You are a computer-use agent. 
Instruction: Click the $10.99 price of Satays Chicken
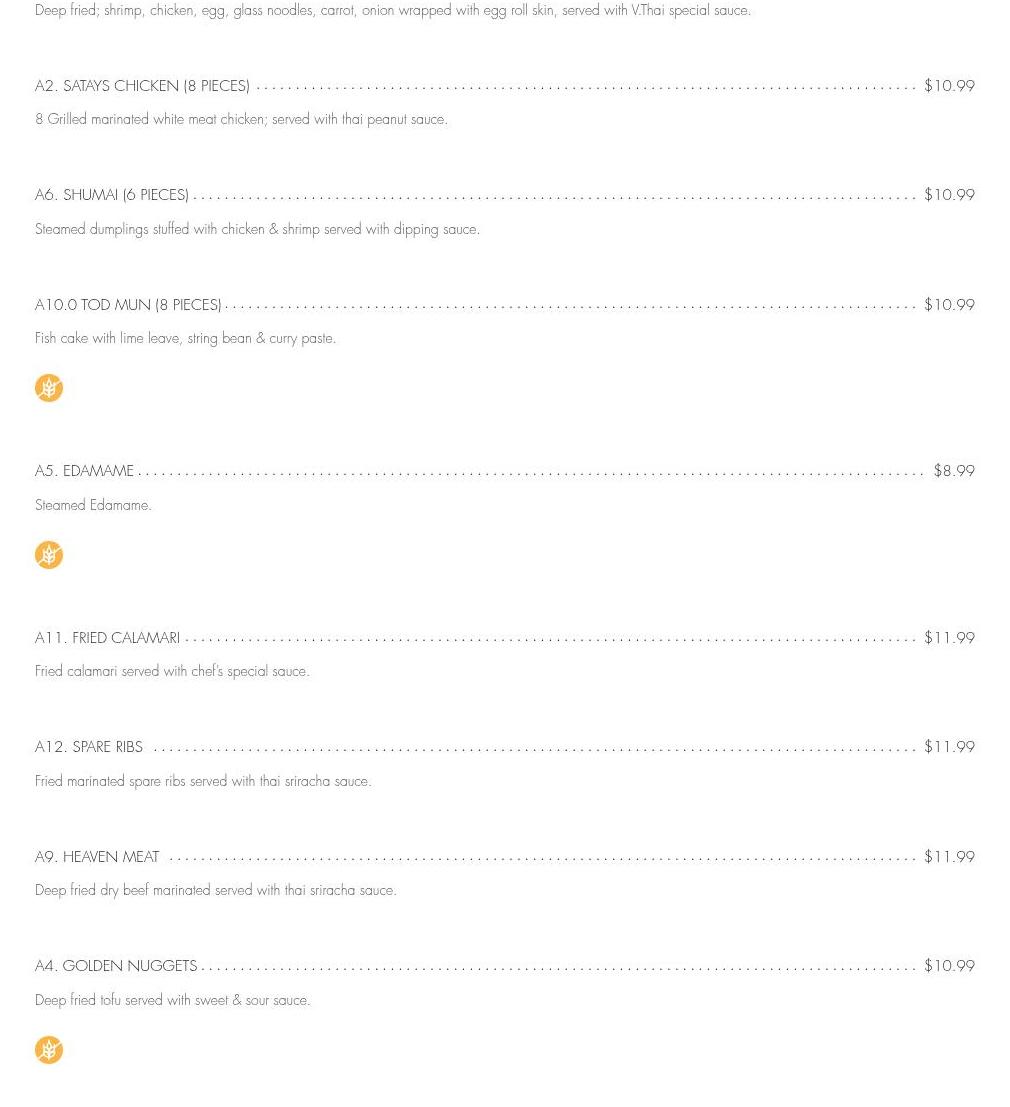click(949, 86)
